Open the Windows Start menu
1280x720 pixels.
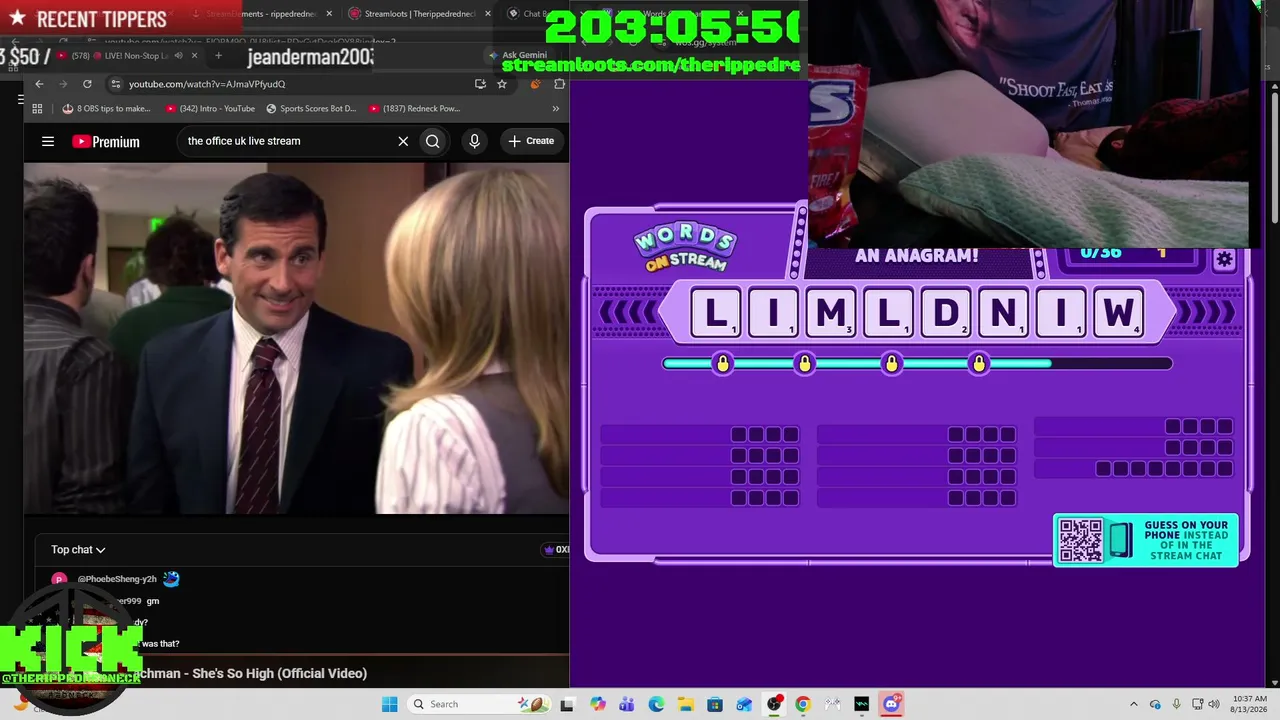[390, 704]
